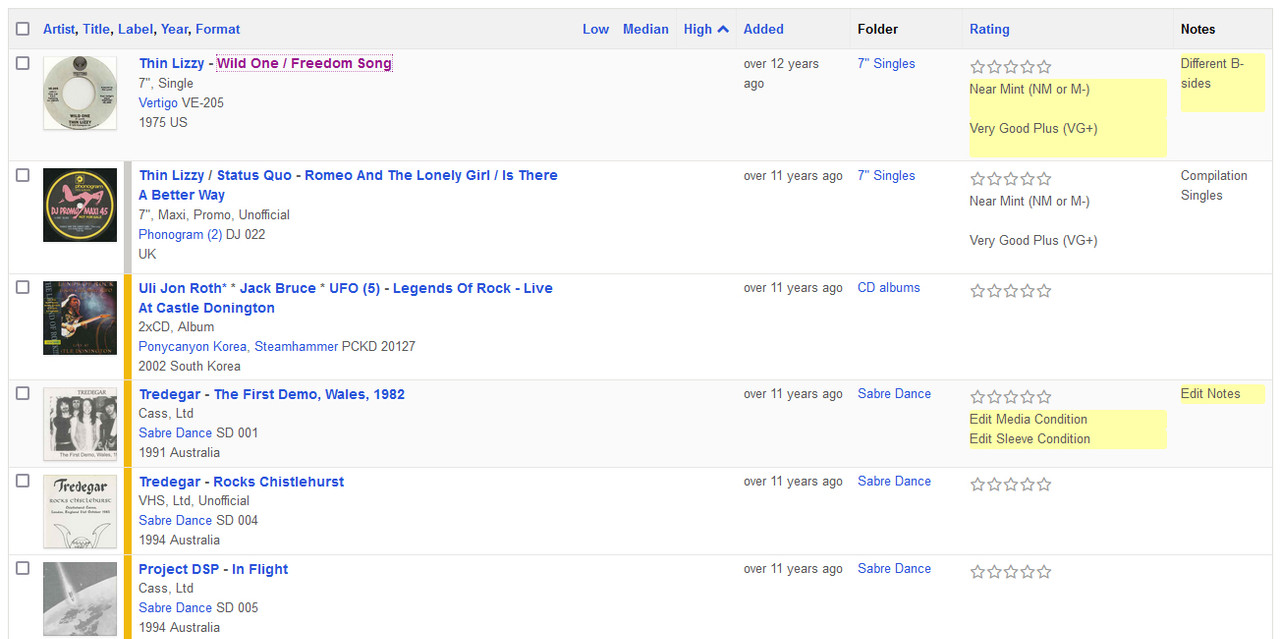Rate Tredegar First Demo four stars
This screenshot has height=639, width=1280.
(x=1027, y=397)
